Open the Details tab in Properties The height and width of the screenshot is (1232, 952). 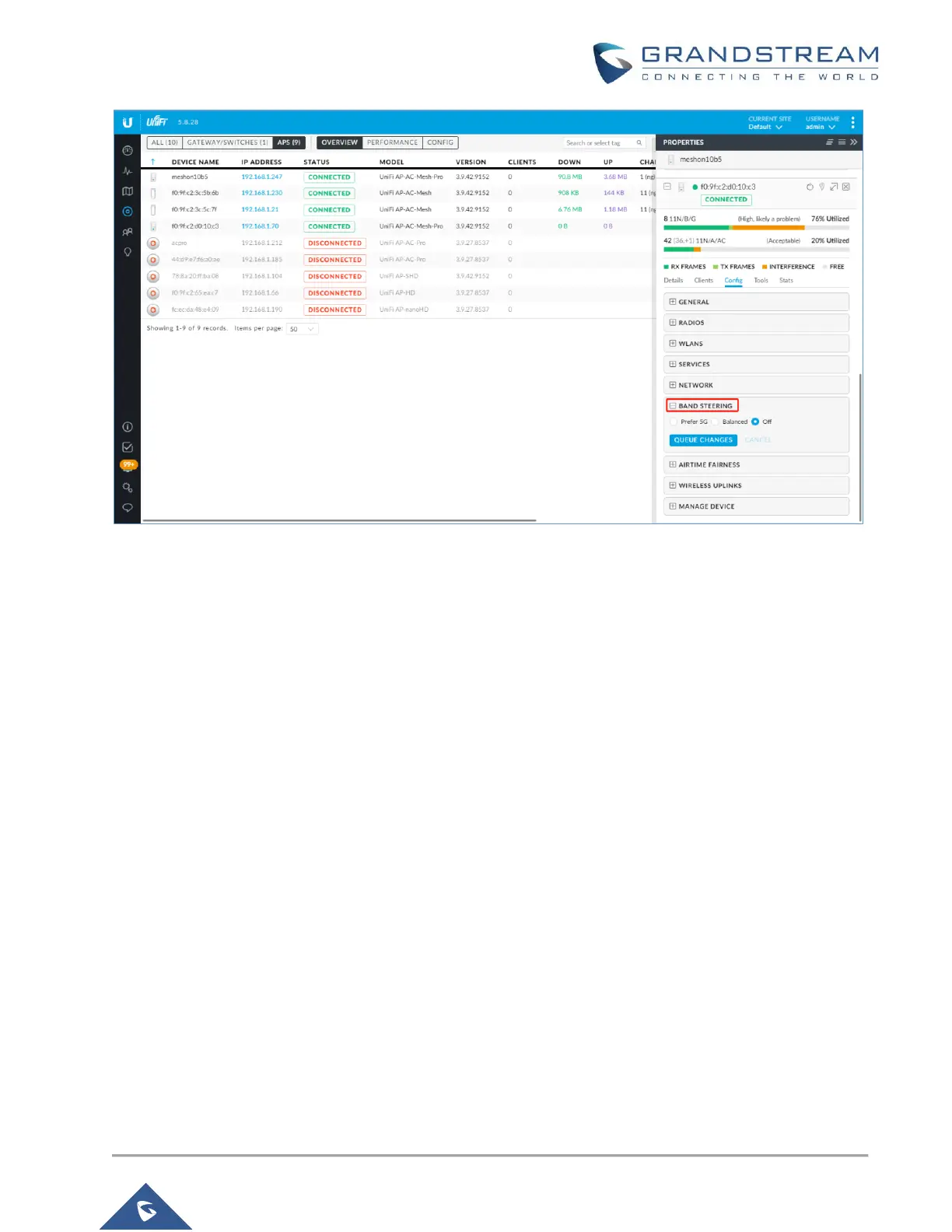coord(674,281)
